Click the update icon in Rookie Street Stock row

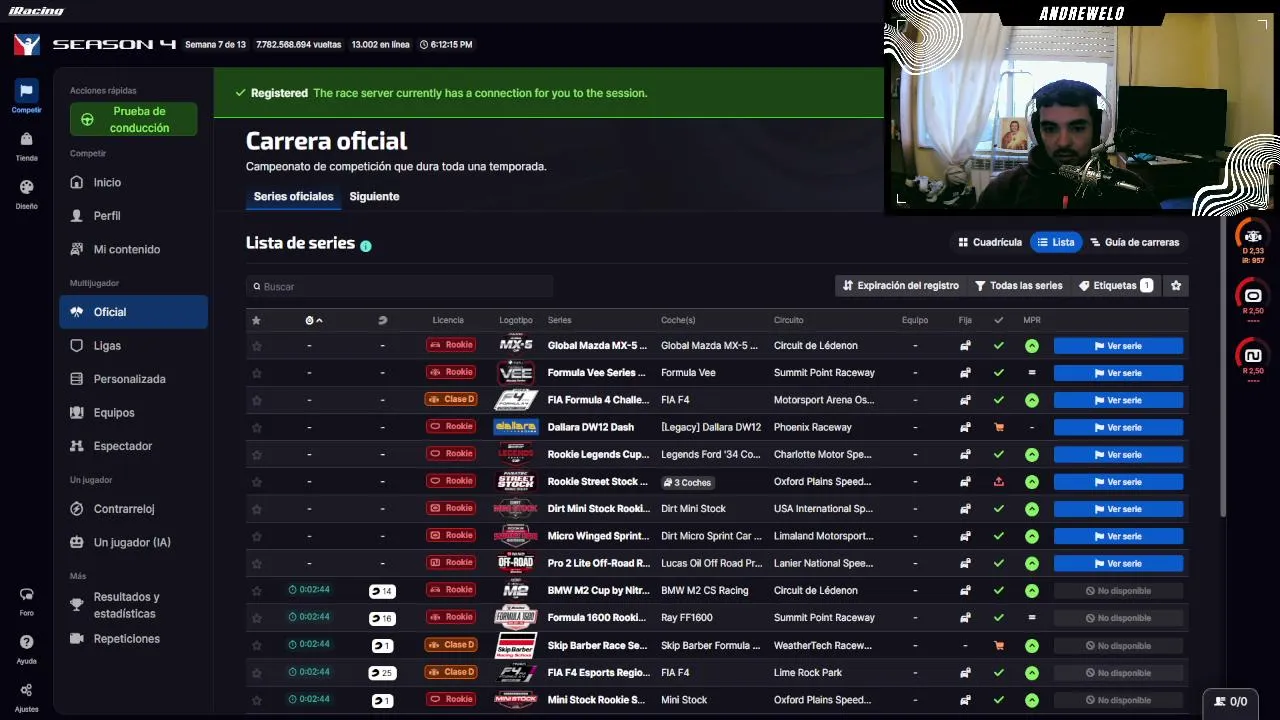tap(998, 481)
